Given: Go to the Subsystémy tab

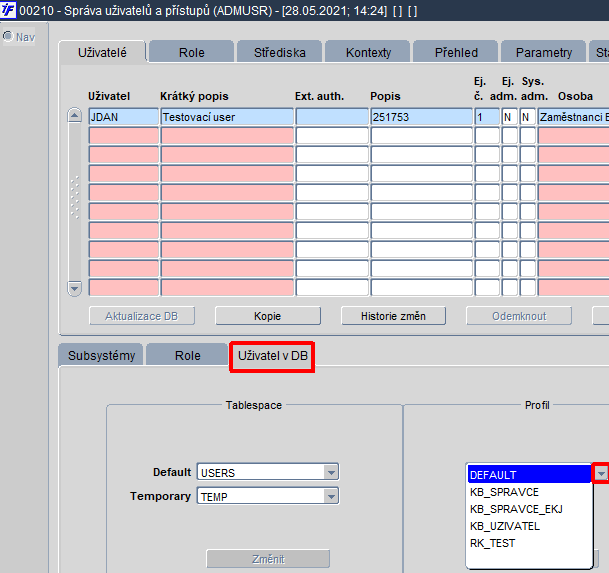Looking at the screenshot, I should pos(101,355).
